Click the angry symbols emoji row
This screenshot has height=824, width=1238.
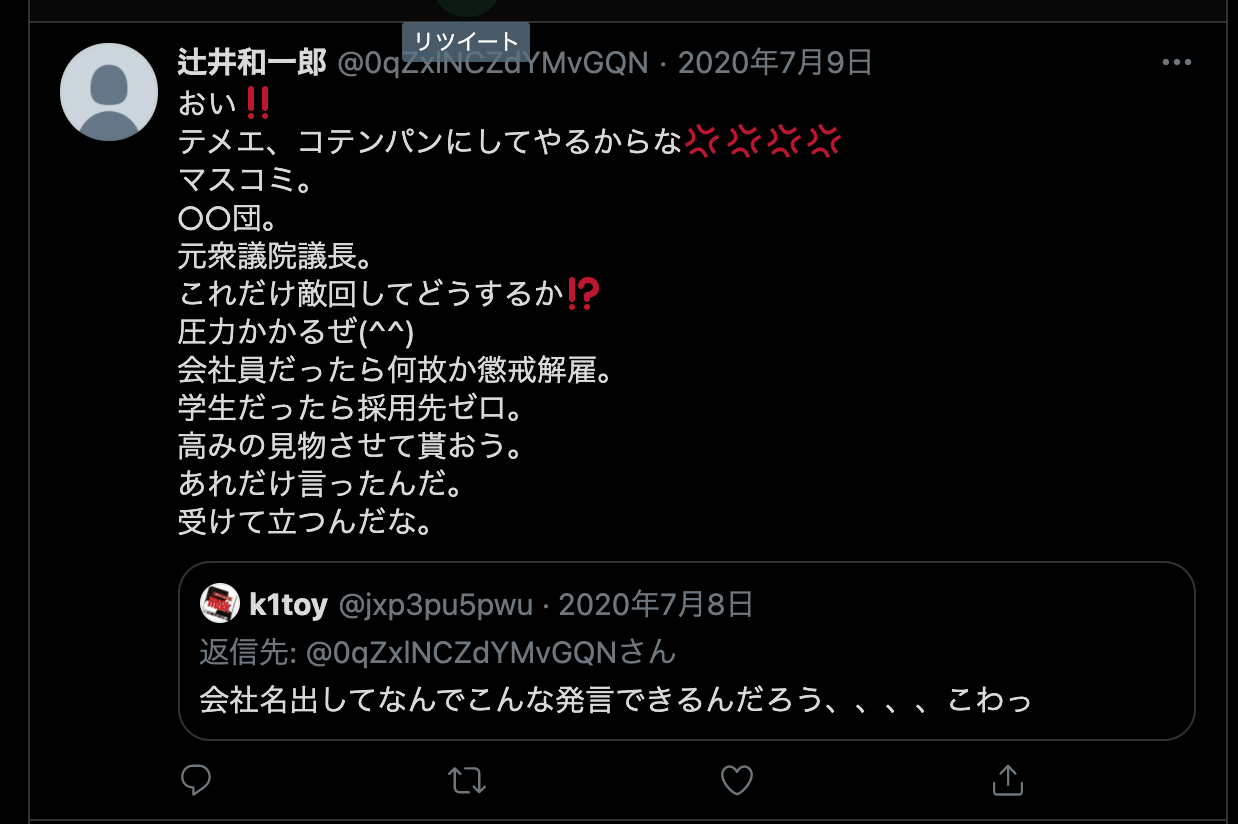764,141
